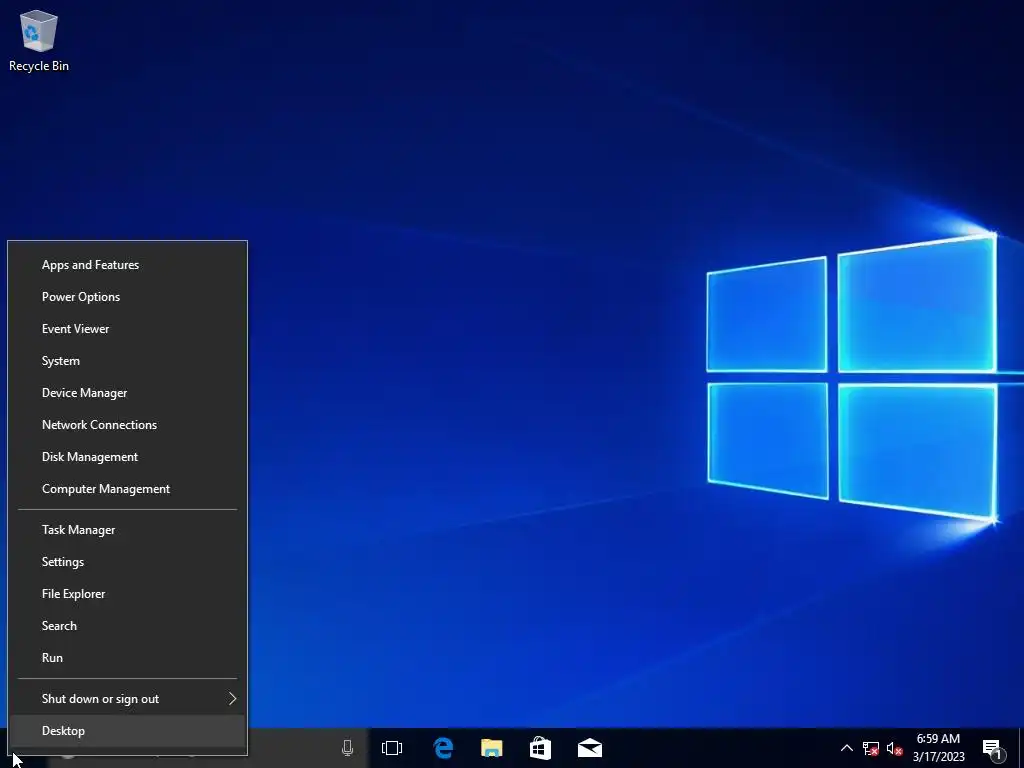Screen dimensions: 1024x768
Task: Click the Cortana microphone icon
Action: tap(347, 748)
